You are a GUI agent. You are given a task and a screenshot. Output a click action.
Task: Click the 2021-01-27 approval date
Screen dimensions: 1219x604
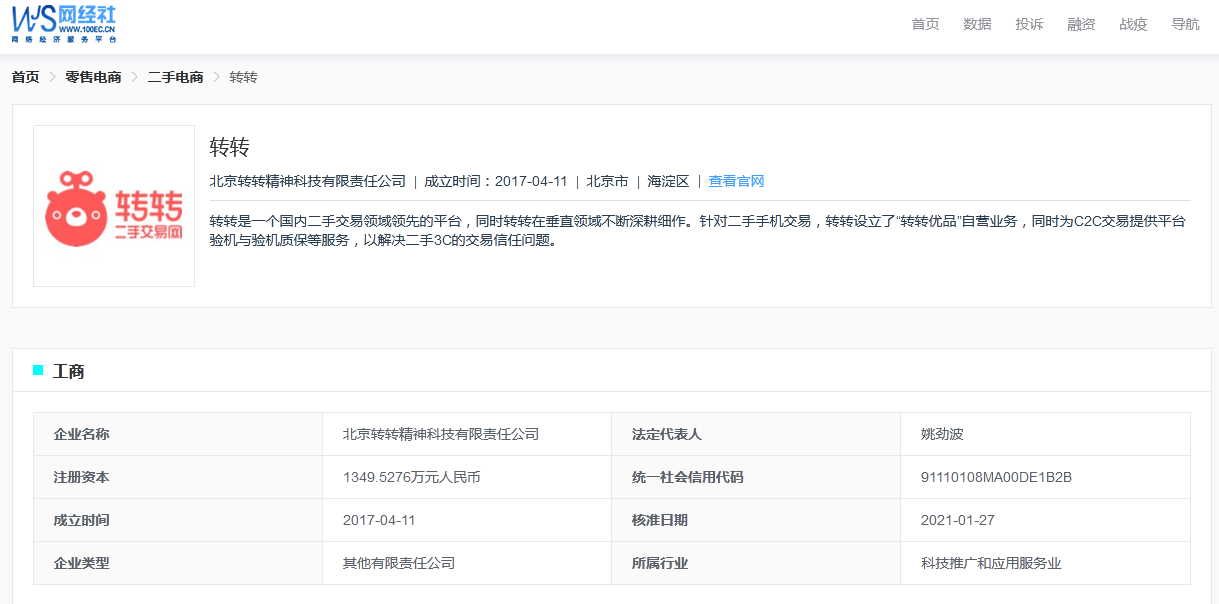pyautogui.click(x=958, y=520)
